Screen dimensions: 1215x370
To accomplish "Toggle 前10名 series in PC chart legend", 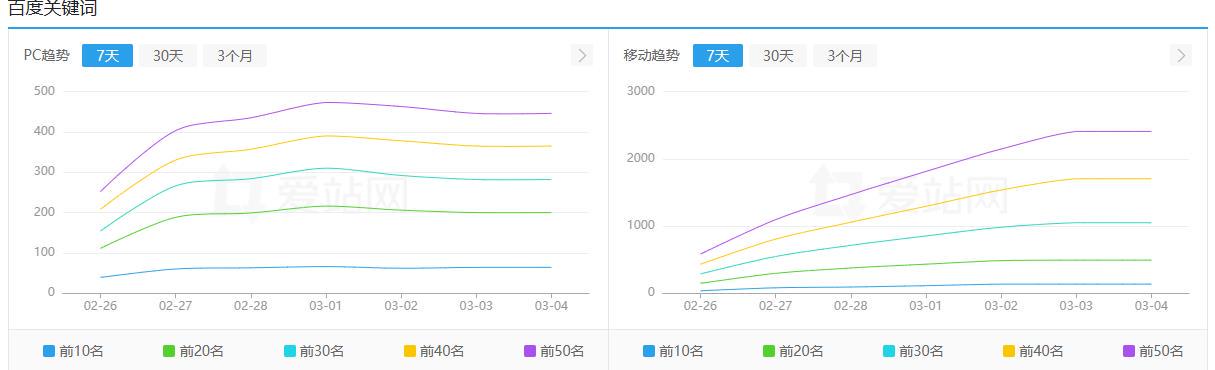I will click(73, 351).
